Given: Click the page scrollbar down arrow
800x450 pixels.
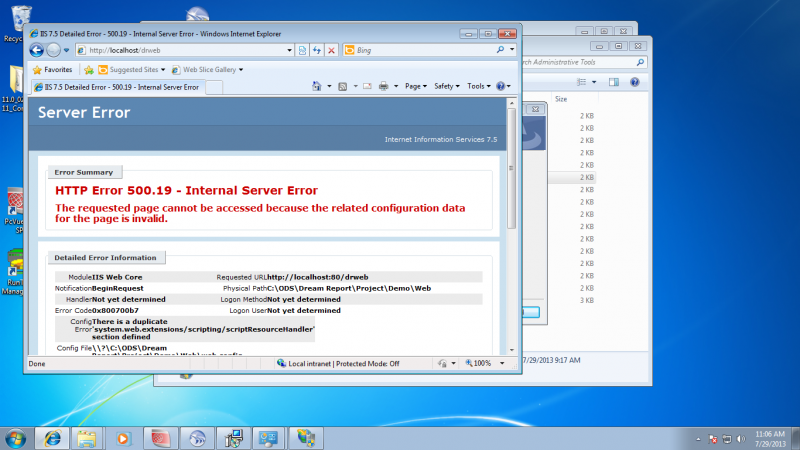Looking at the screenshot, I should click(512, 350).
